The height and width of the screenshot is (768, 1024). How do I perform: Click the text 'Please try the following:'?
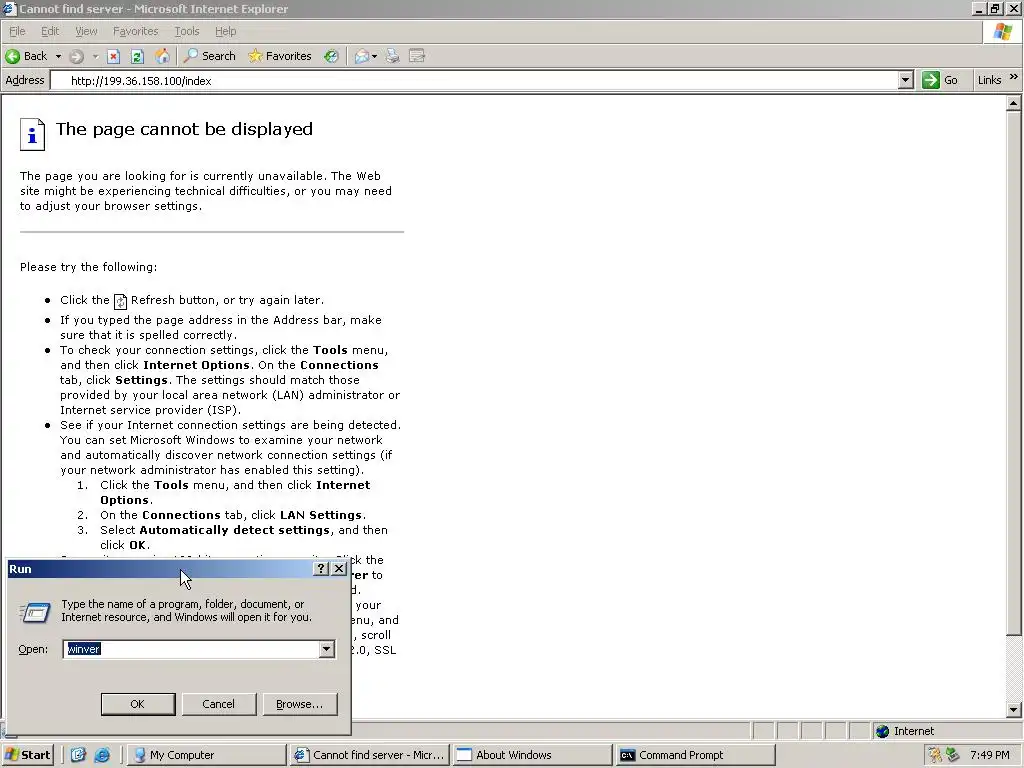[88, 267]
